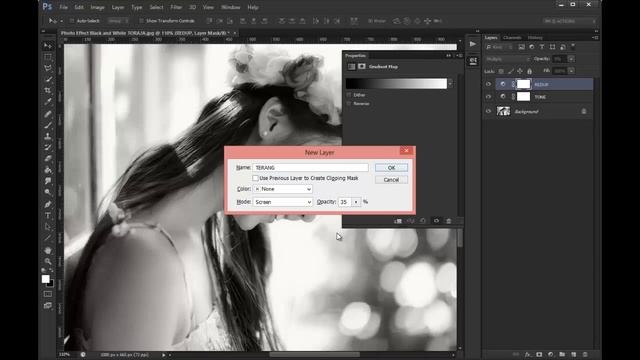
Task: Select the Zoom tool in the toolbox
Action: 48,261
